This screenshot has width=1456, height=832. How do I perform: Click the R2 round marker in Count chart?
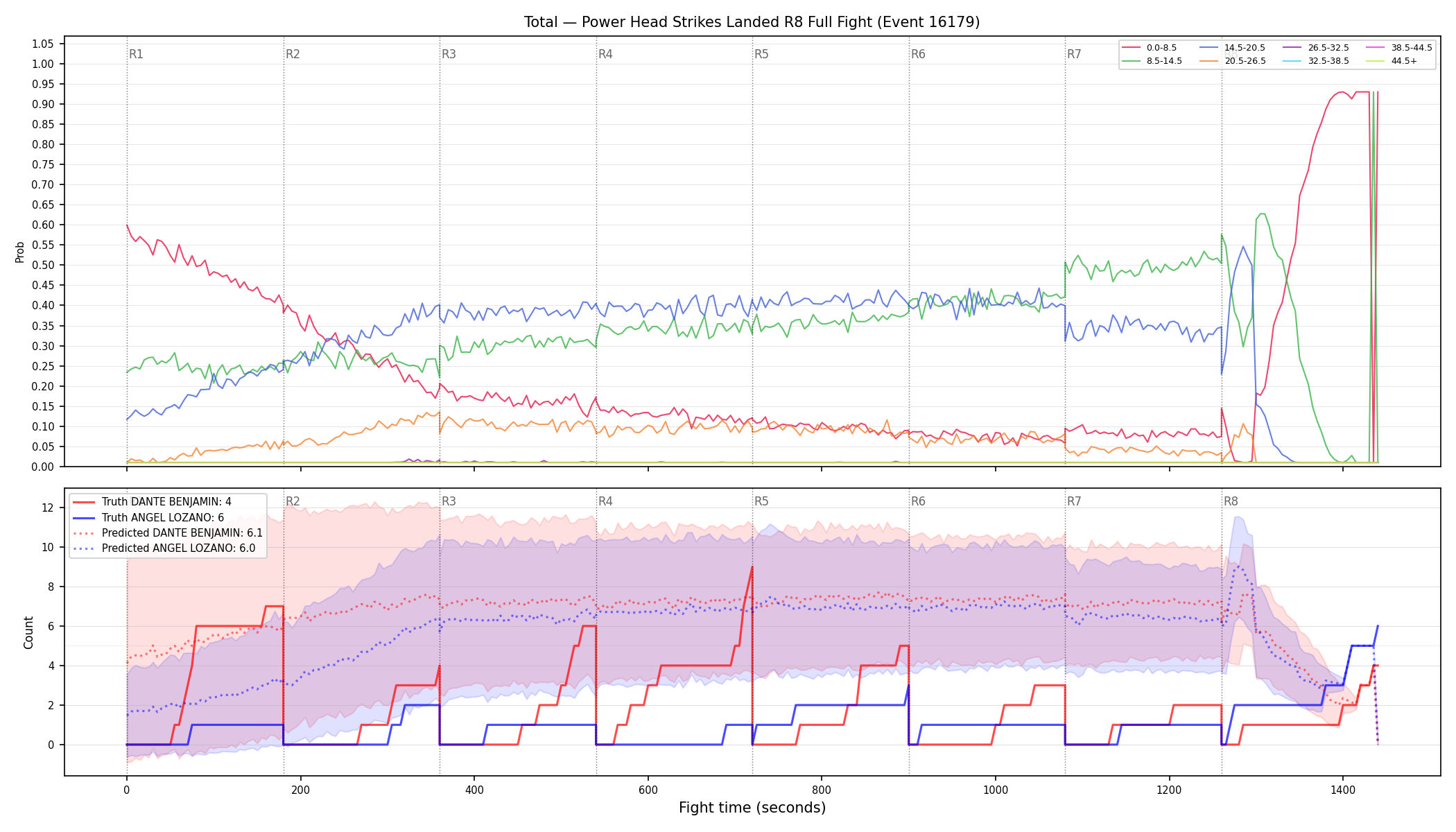[293, 501]
